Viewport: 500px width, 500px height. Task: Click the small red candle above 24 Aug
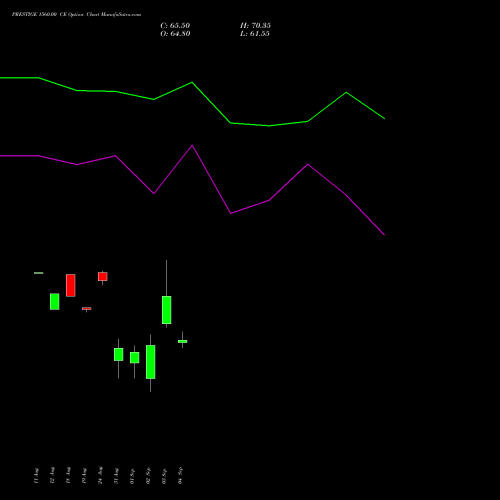click(x=103, y=277)
